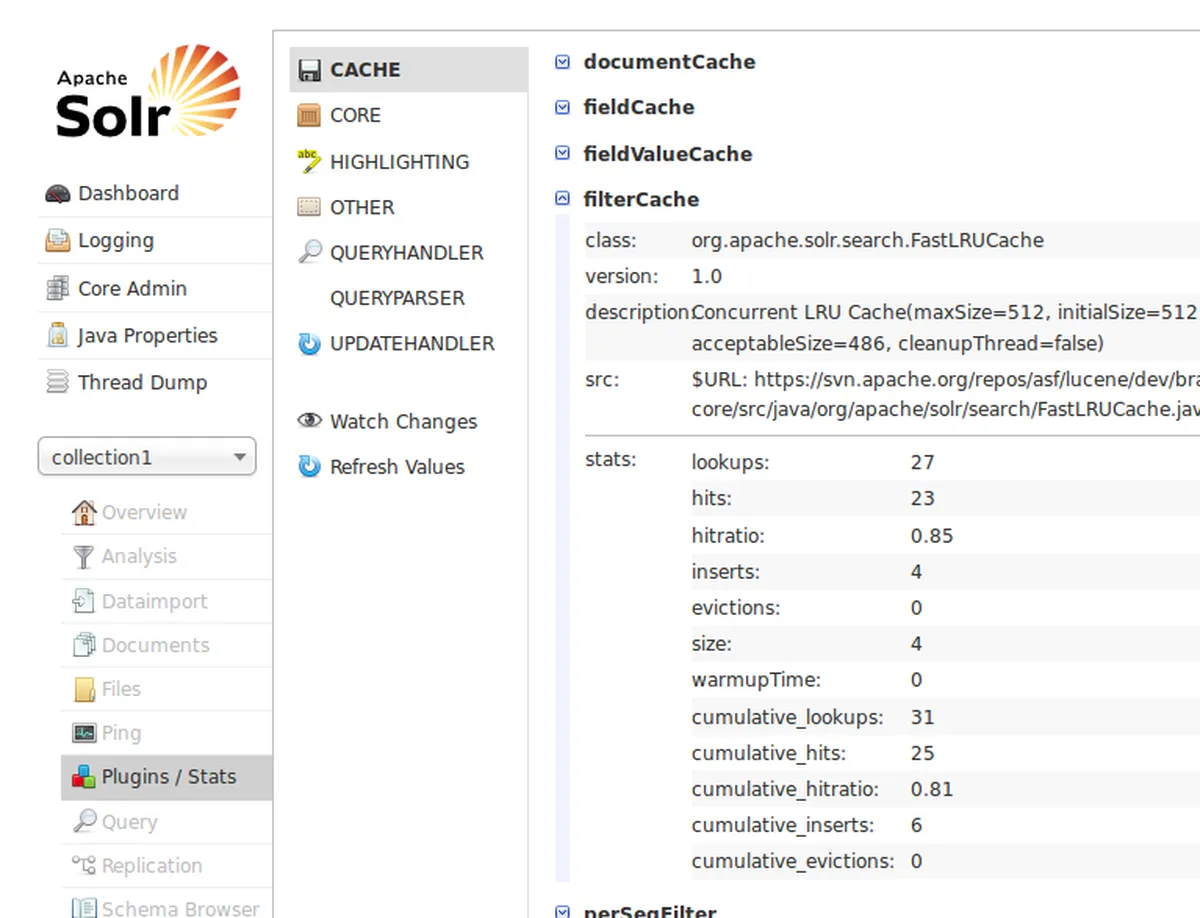Collapse the filterCache entry arrow

[x=562, y=199]
